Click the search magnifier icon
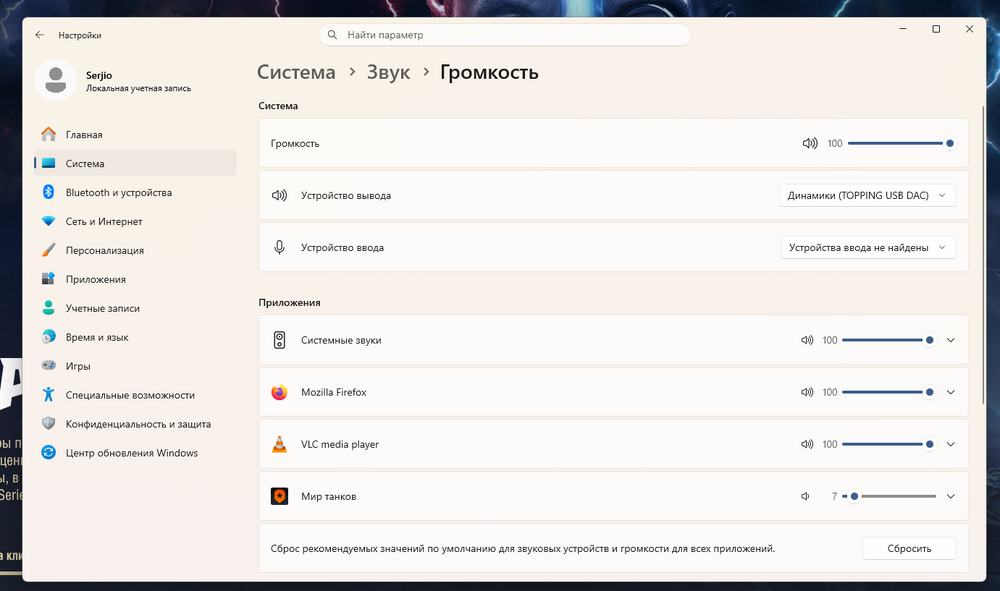This screenshot has width=1000, height=591. (332, 35)
